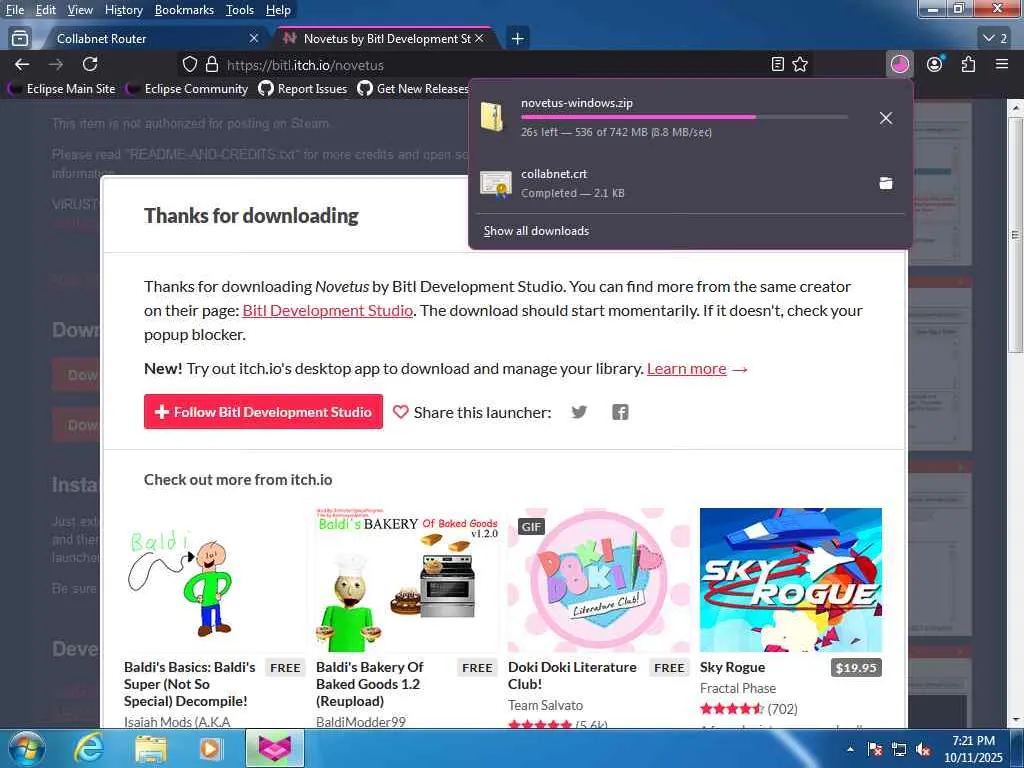Click the novetus-windows.zip file icon
1024x768 pixels.
tap(493, 117)
